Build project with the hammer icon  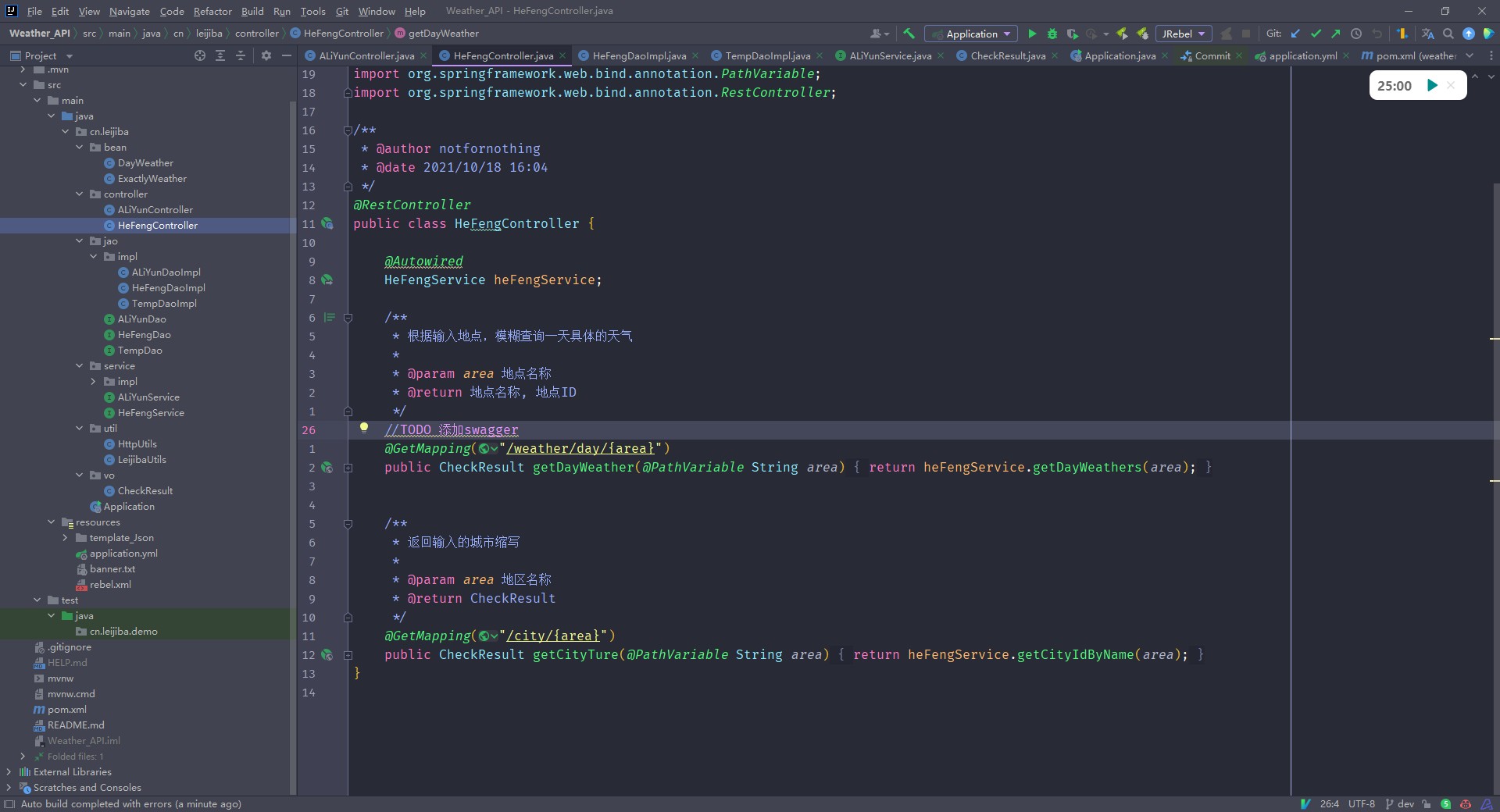coord(909,34)
